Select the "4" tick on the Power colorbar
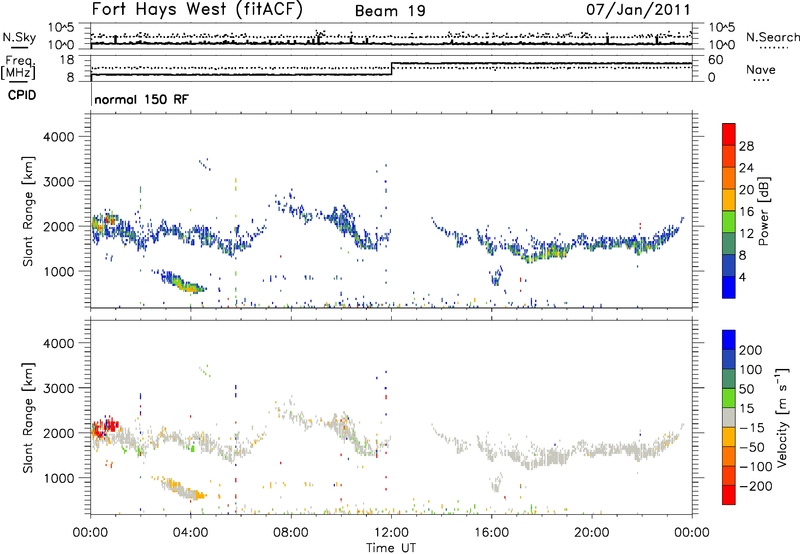Screen dimensions: 800x554 pyautogui.click(x=742, y=277)
